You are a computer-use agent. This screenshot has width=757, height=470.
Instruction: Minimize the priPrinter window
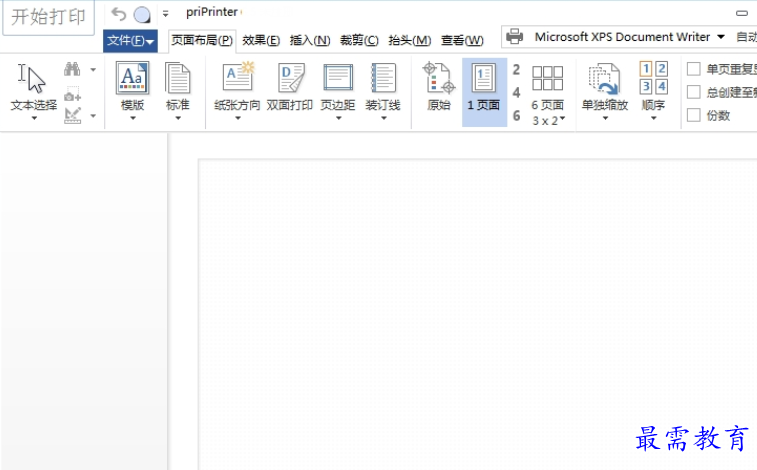(742, 13)
